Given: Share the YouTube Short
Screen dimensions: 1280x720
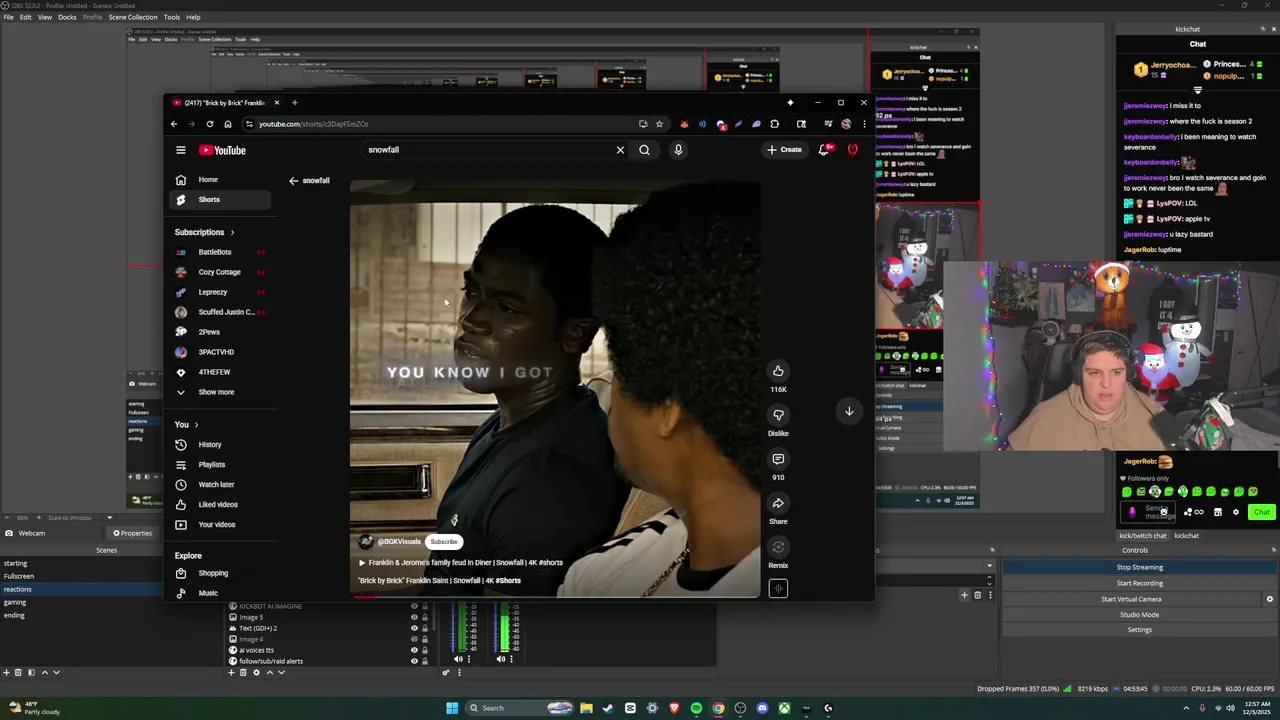Looking at the screenshot, I should [778, 503].
